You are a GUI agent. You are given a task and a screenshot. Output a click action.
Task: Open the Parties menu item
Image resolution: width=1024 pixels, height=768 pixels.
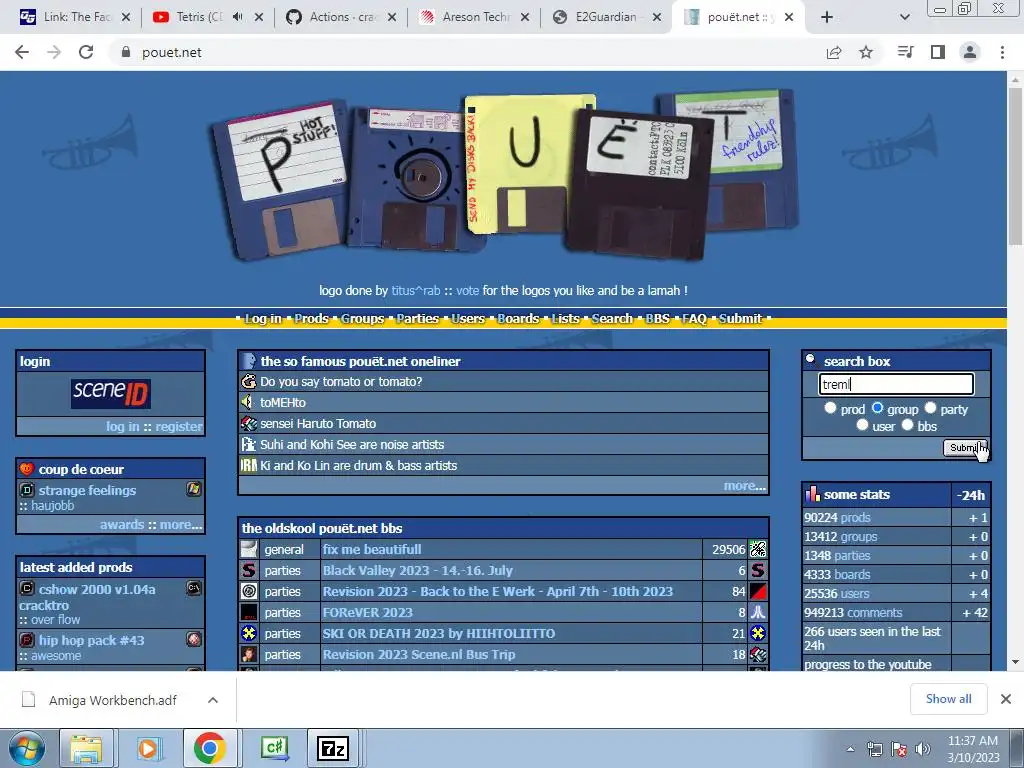click(417, 319)
